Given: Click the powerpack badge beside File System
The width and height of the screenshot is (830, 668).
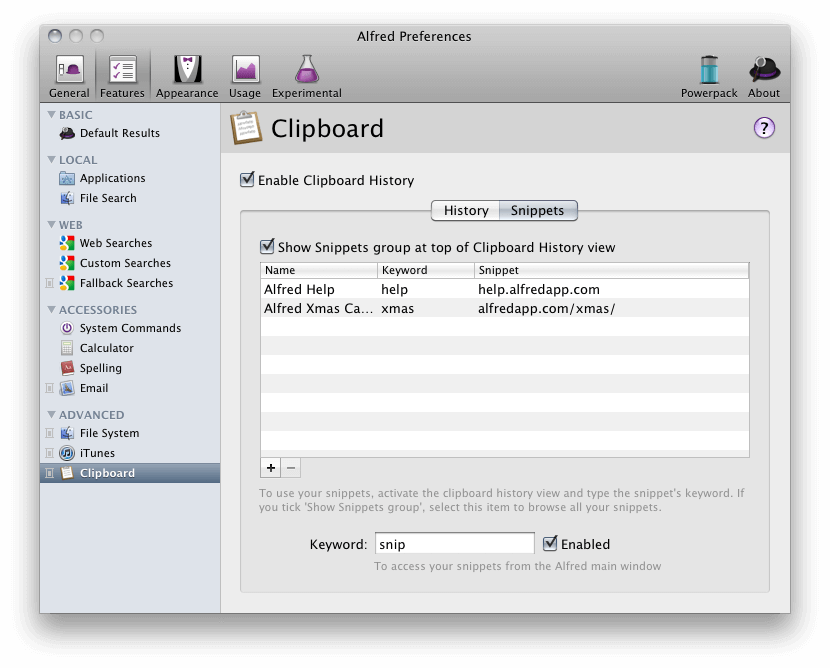Looking at the screenshot, I should (49, 434).
